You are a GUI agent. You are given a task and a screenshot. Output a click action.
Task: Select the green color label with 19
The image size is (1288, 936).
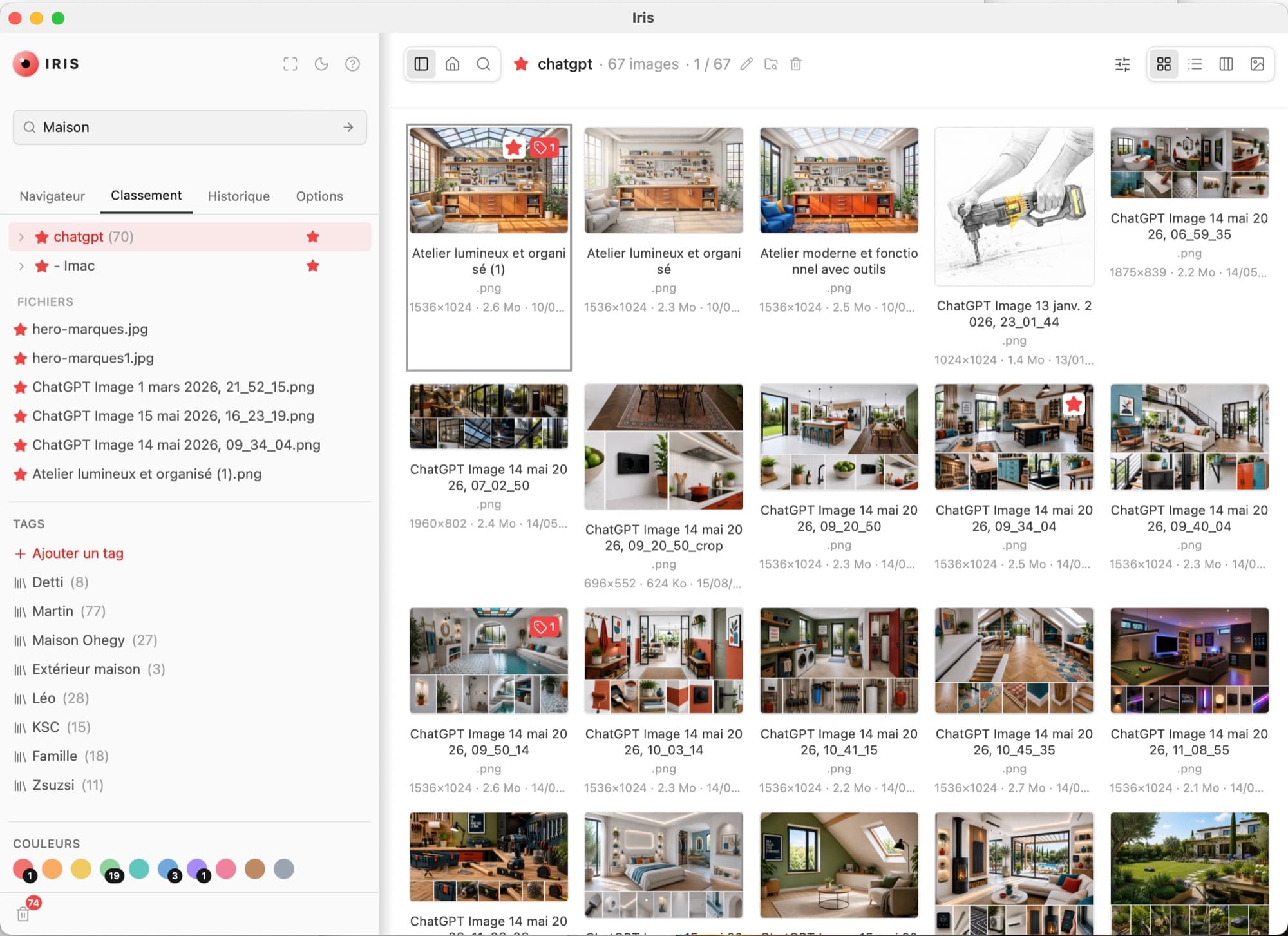tap(111, 870)
